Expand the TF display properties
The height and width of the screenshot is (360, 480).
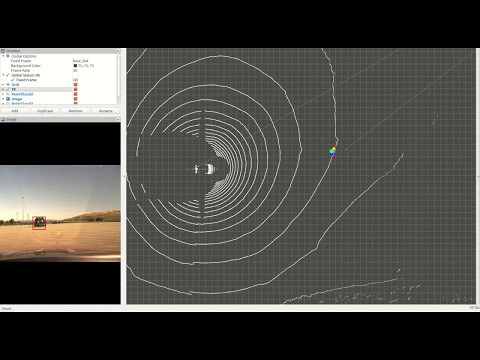[x=4, y=89]
